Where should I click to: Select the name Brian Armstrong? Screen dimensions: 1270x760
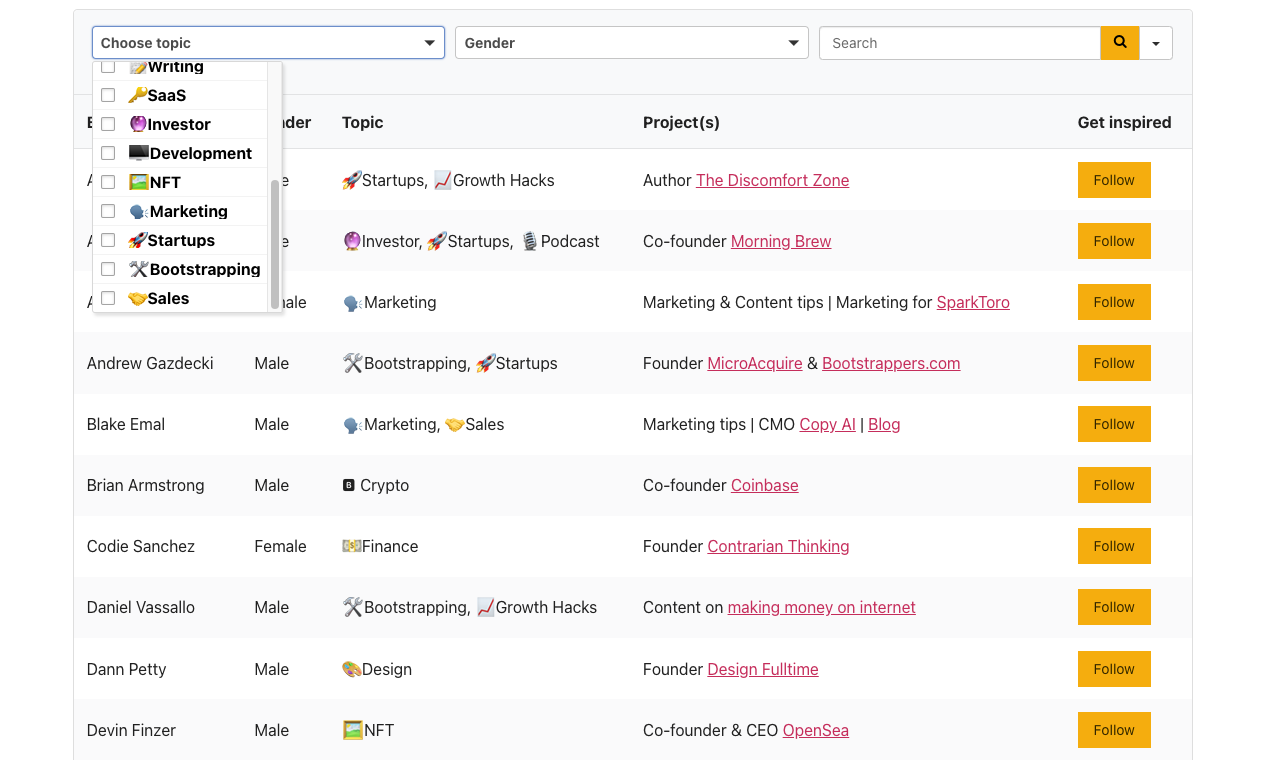tap(146, 485)
